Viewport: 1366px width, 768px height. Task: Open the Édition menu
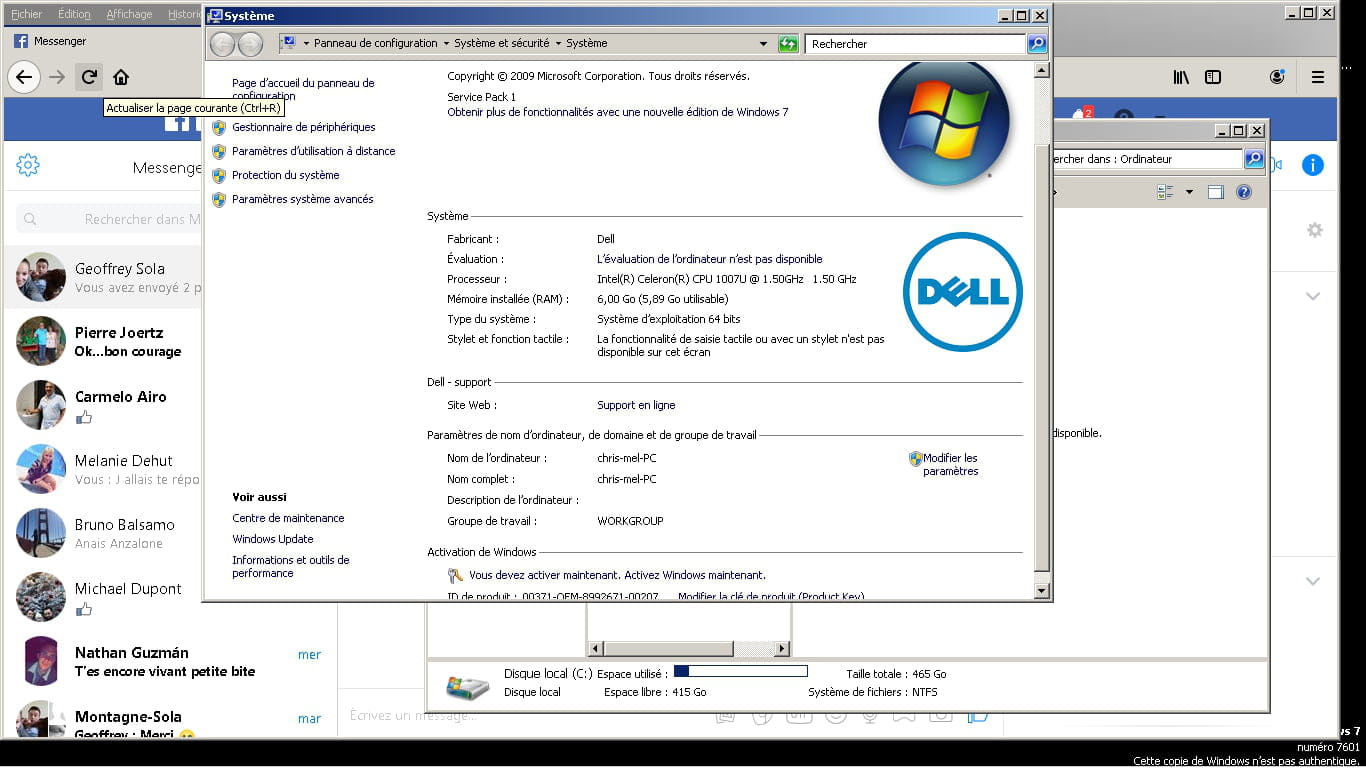pyautogui.click(x=74, y=14)
